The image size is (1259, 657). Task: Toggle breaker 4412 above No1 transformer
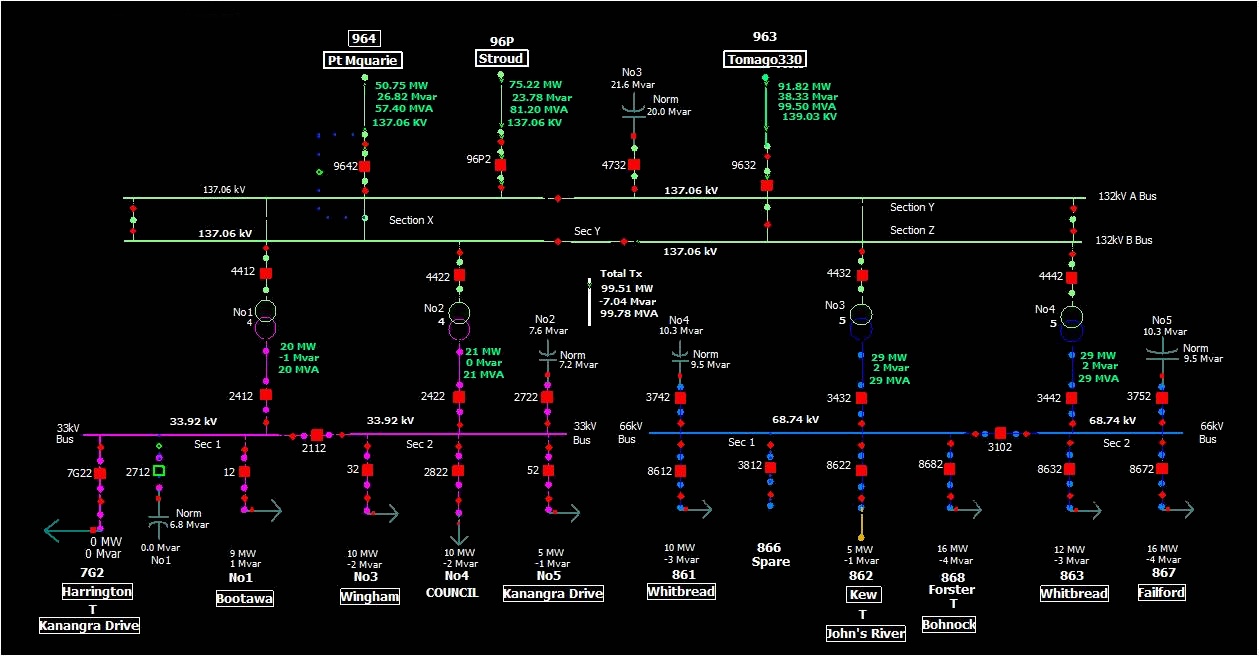pyautogui.click(x=266, y=273)
